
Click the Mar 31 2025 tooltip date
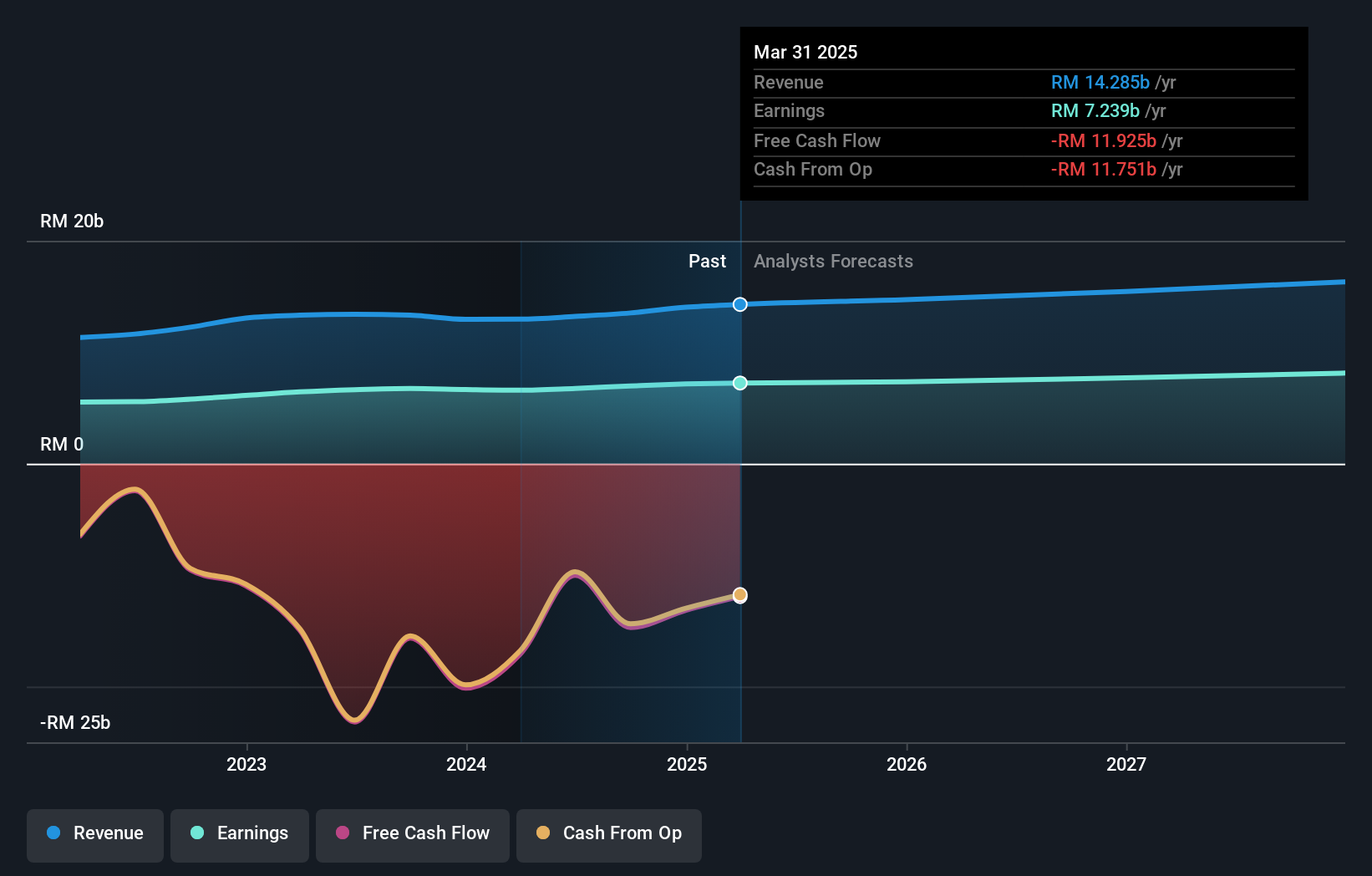805,52
